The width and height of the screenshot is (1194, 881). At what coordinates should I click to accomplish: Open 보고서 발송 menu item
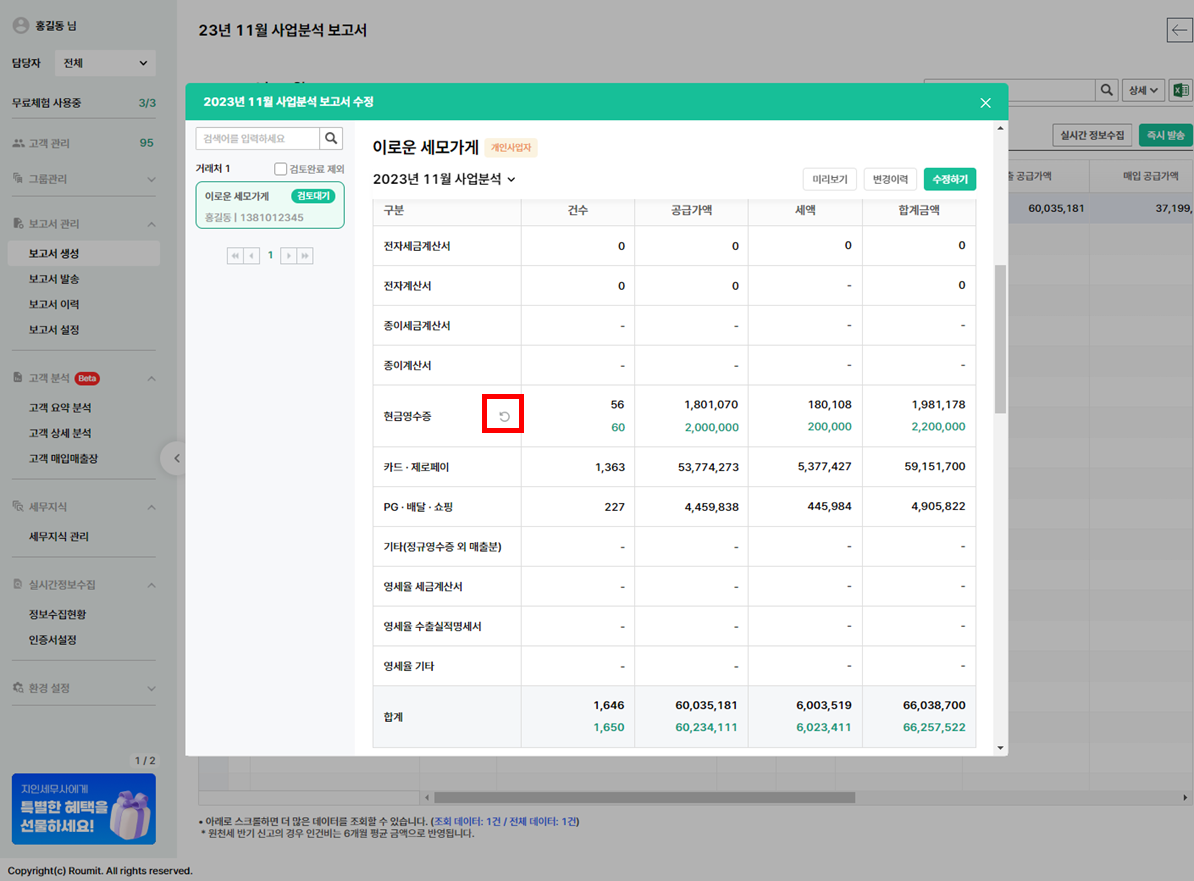pyautogui.click(x=54, y=279)
